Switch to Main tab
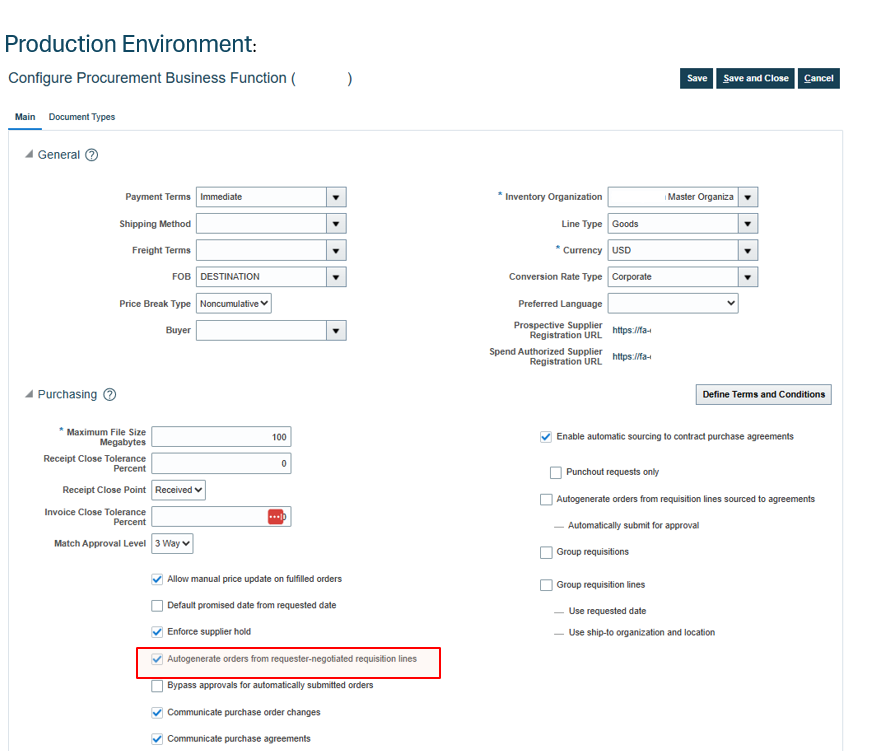Viewport: 888px width, 751px height. [25, 117]
